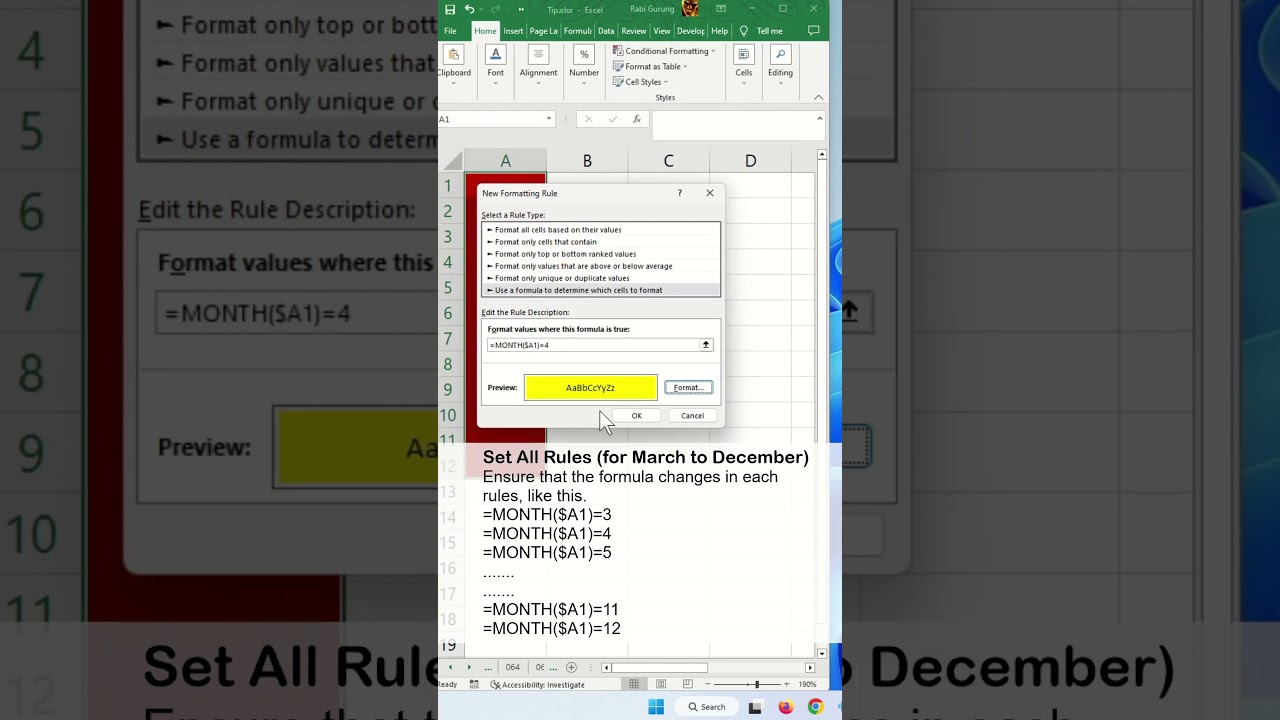1280x720 pixels.
Task: Open the Developer ribbon tab
Action: (691, 31)
